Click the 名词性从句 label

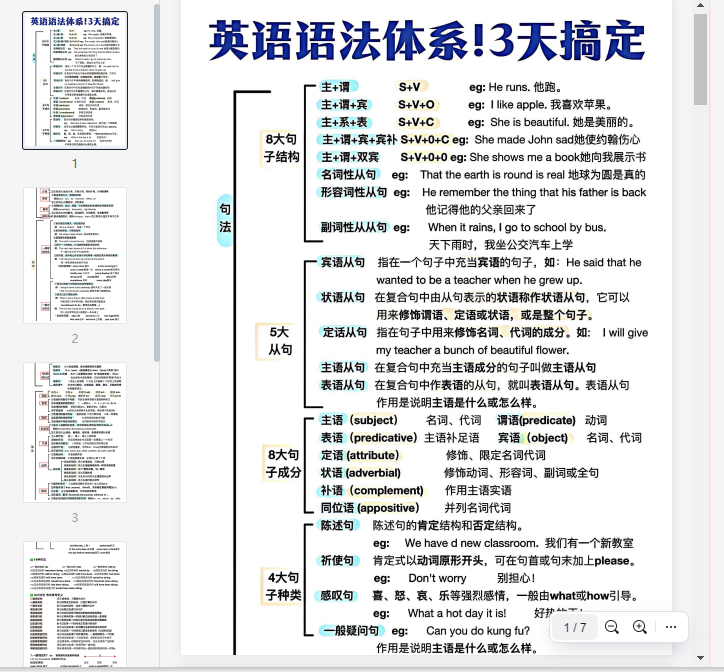tap(349, 175)
